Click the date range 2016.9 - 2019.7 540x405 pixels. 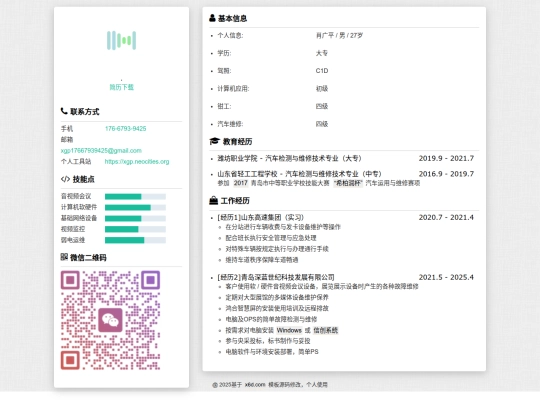446,174
